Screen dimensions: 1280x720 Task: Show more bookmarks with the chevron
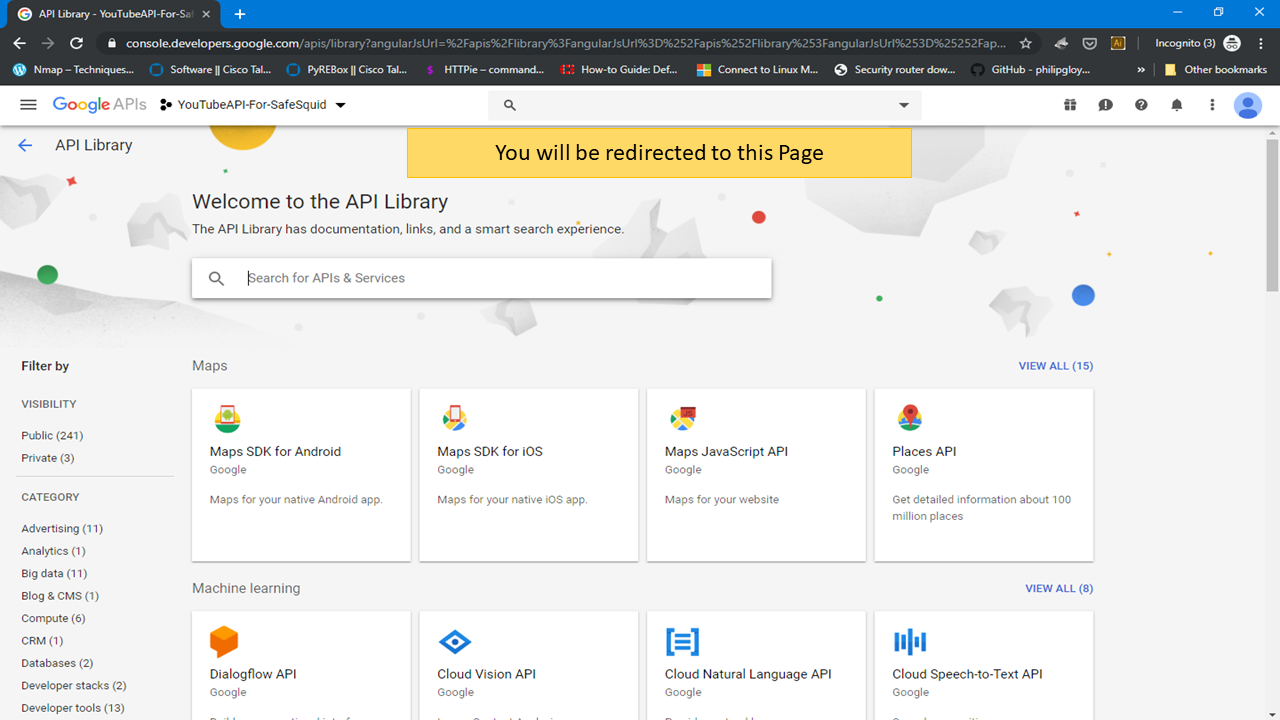click(1141, 70)
